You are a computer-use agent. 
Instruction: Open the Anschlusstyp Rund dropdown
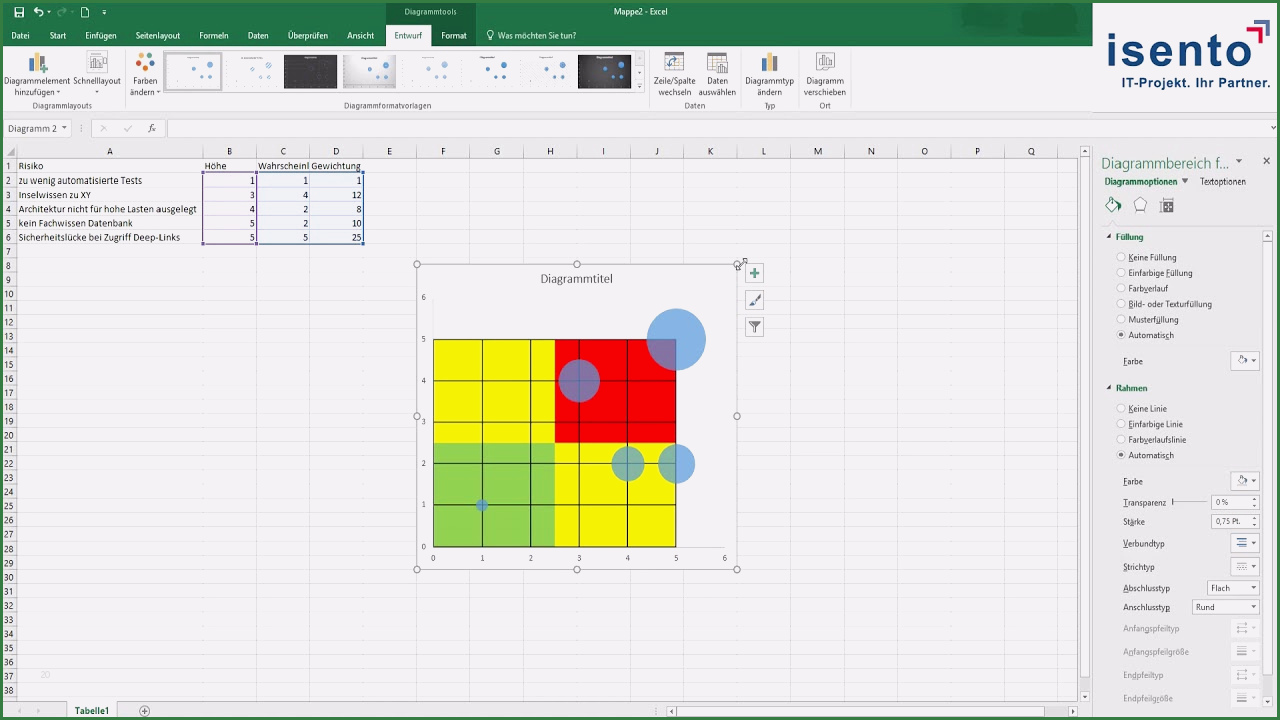point(1226,607)
